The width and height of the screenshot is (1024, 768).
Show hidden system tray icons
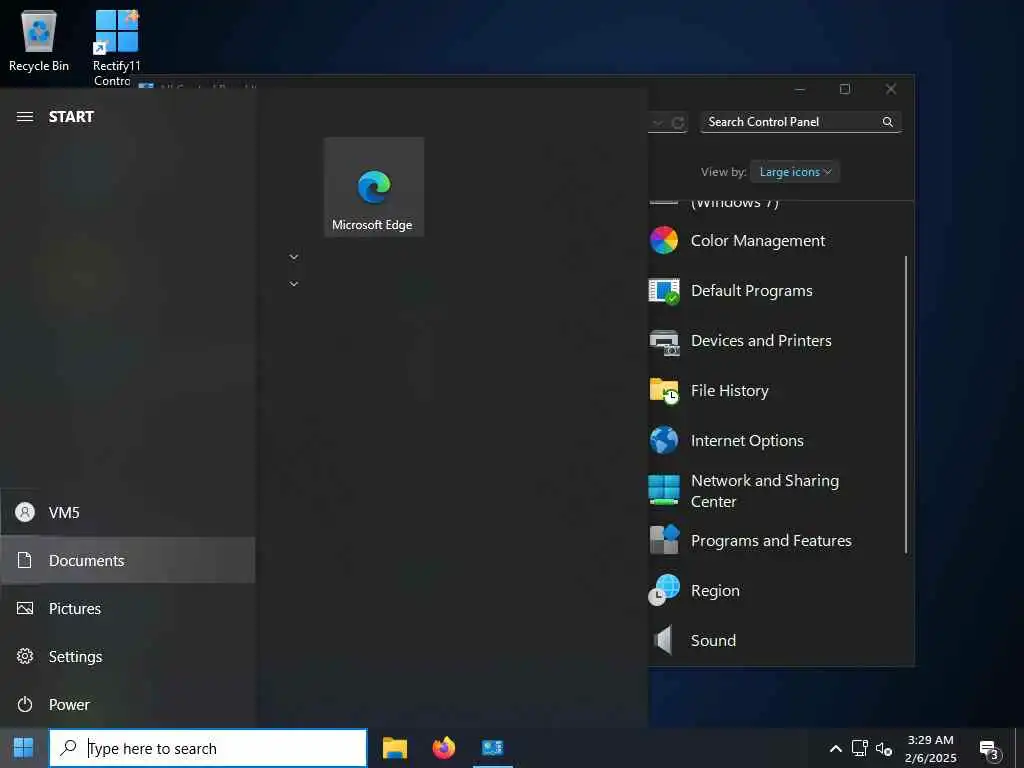click(x=835, y=749)
